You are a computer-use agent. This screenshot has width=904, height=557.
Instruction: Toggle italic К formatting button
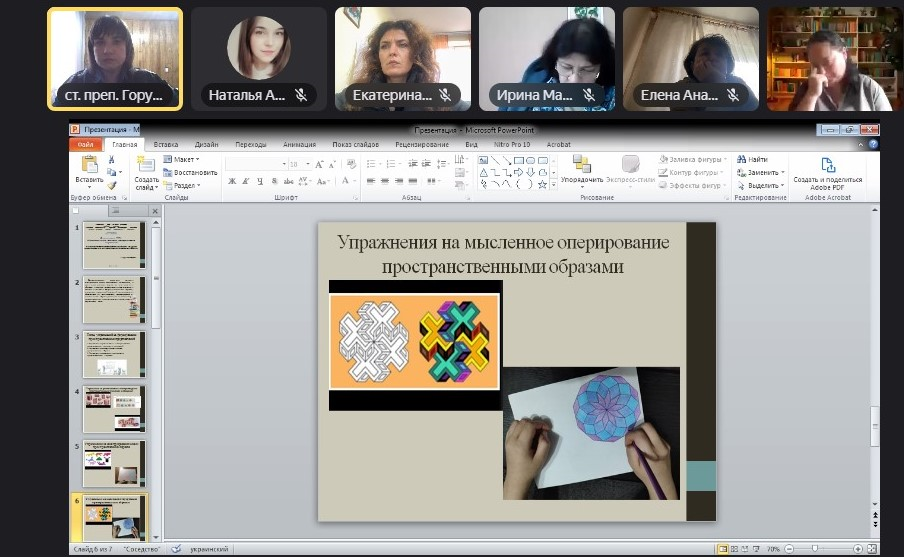click(246, 181)
